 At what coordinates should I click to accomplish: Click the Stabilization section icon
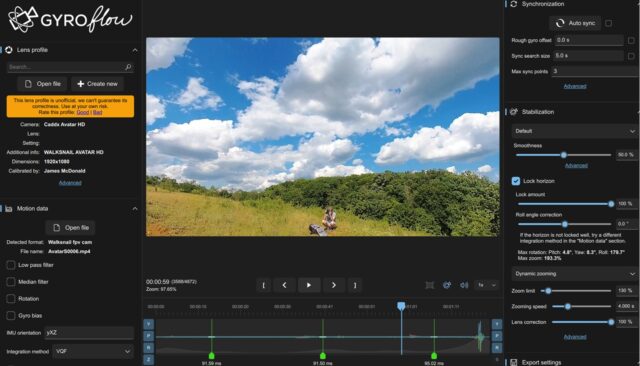(x=513, y=112)
